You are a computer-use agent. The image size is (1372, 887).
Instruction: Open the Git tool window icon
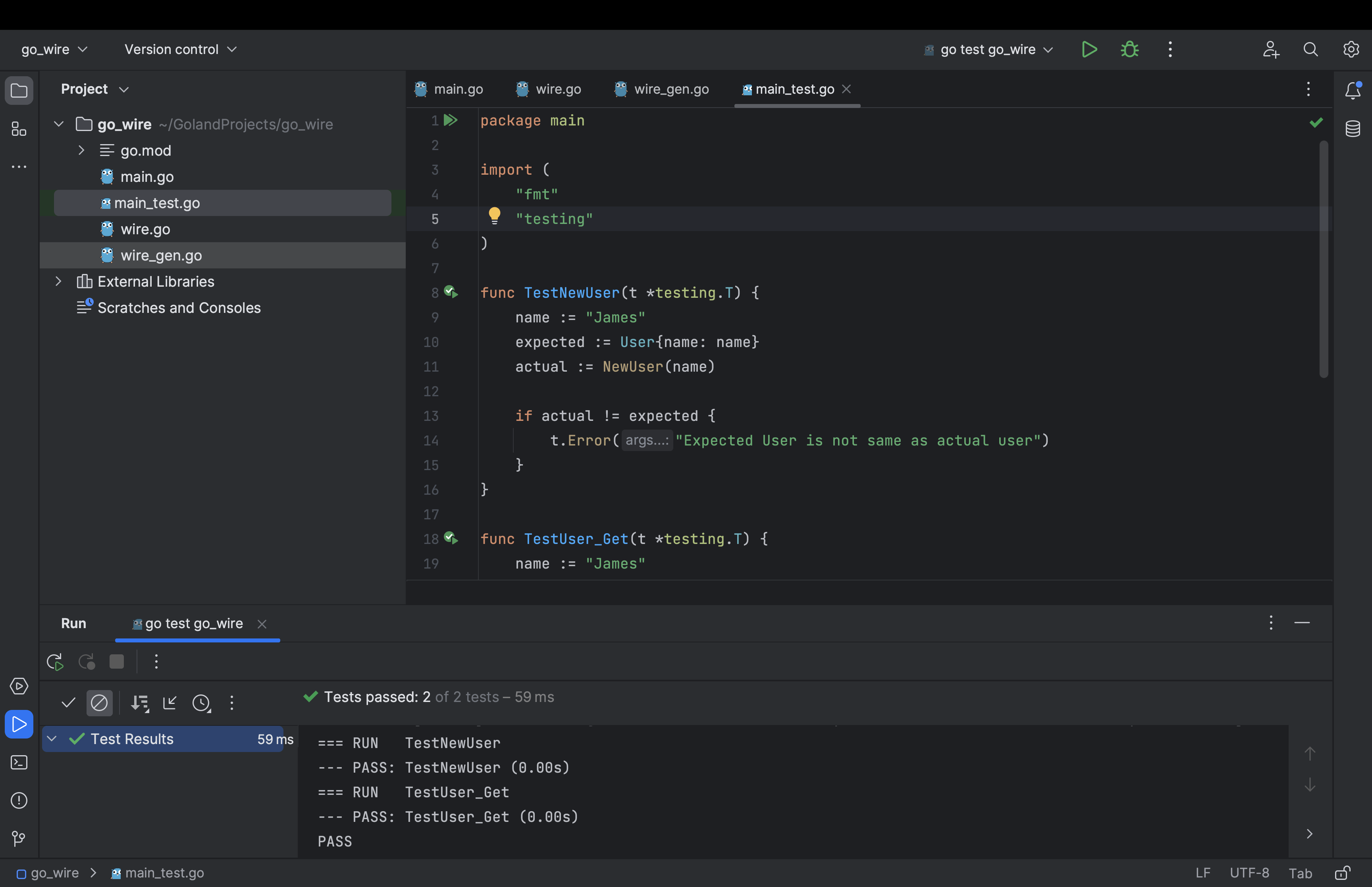[19, 839]
